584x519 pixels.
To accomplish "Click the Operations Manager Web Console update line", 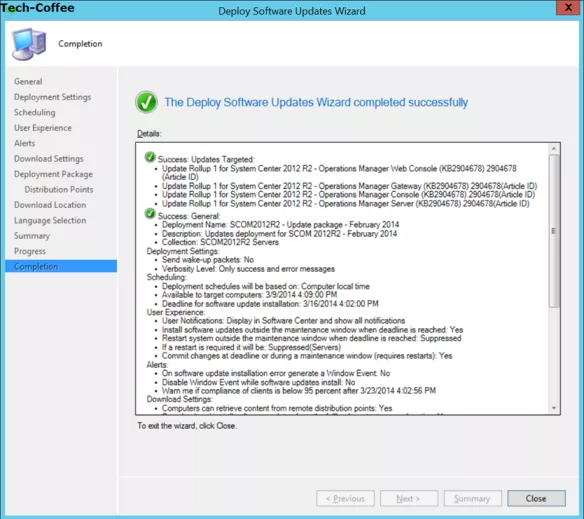I will click(339, 173).
